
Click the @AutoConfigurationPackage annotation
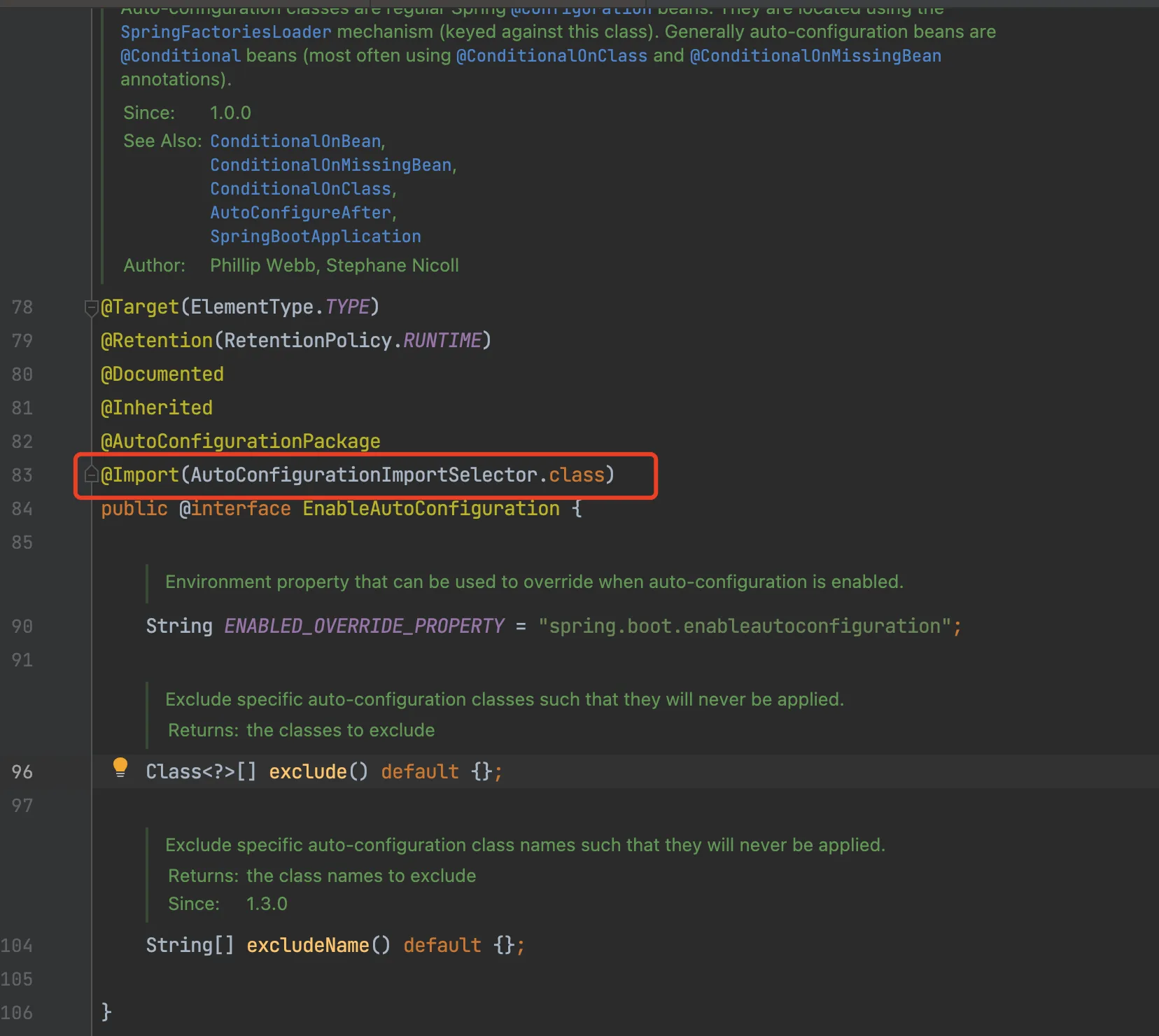[x=241, y=442]
